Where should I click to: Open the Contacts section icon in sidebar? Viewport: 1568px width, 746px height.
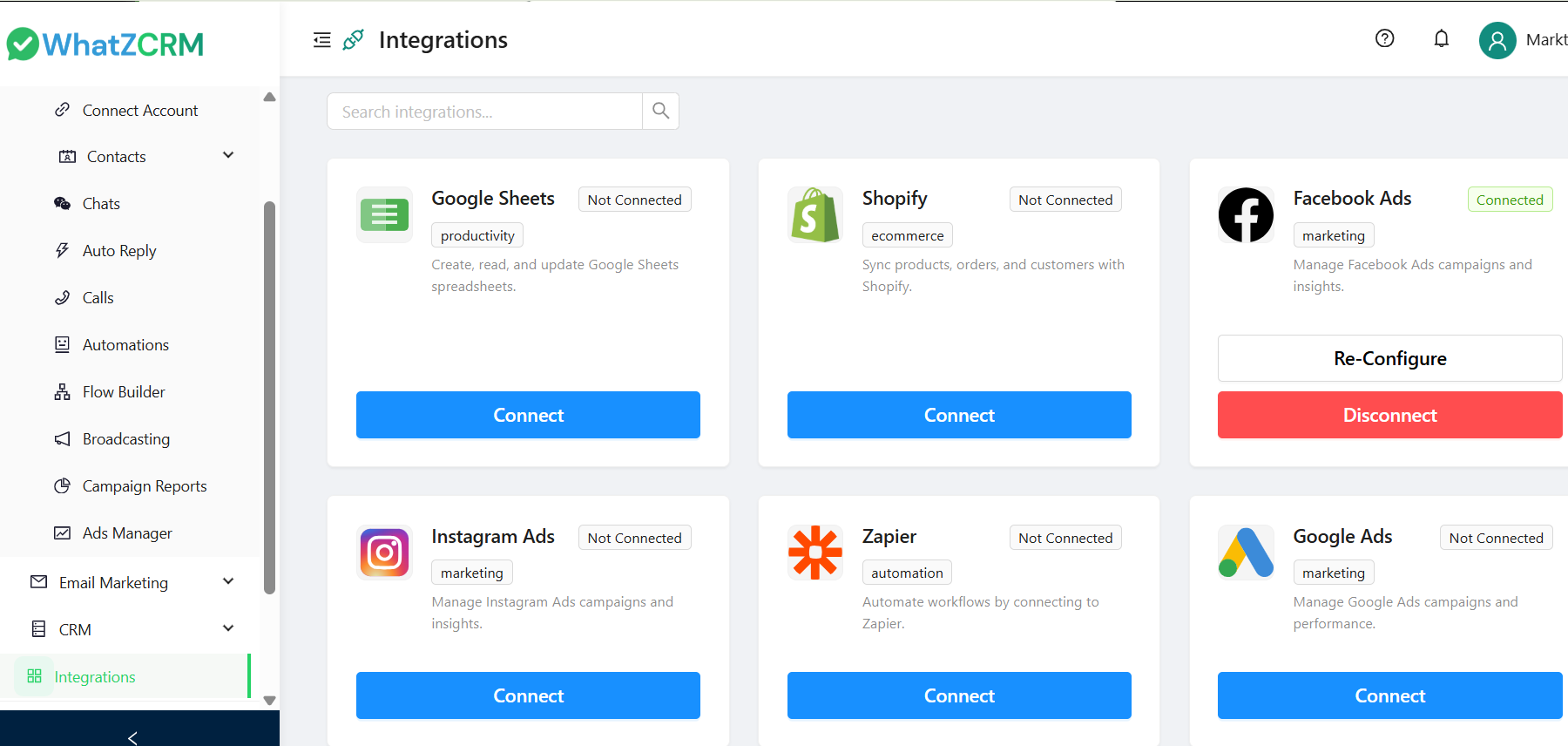67,156
